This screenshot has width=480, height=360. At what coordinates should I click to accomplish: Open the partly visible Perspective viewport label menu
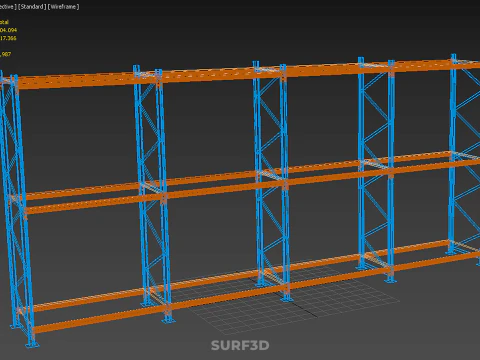click(8, 7)
